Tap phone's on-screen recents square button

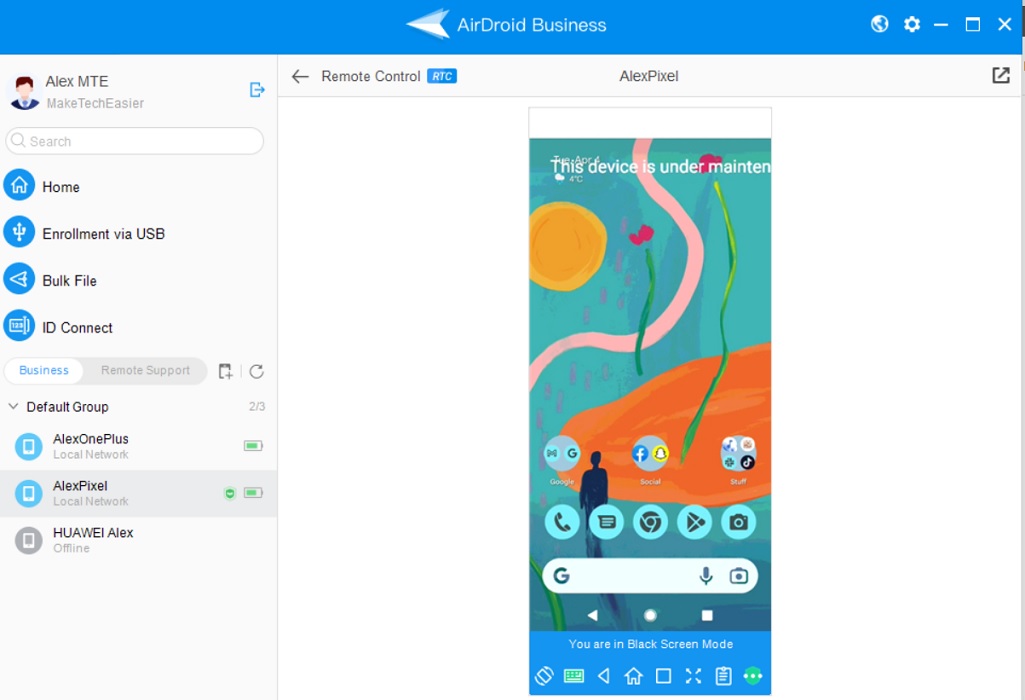(x=707, y=615)
